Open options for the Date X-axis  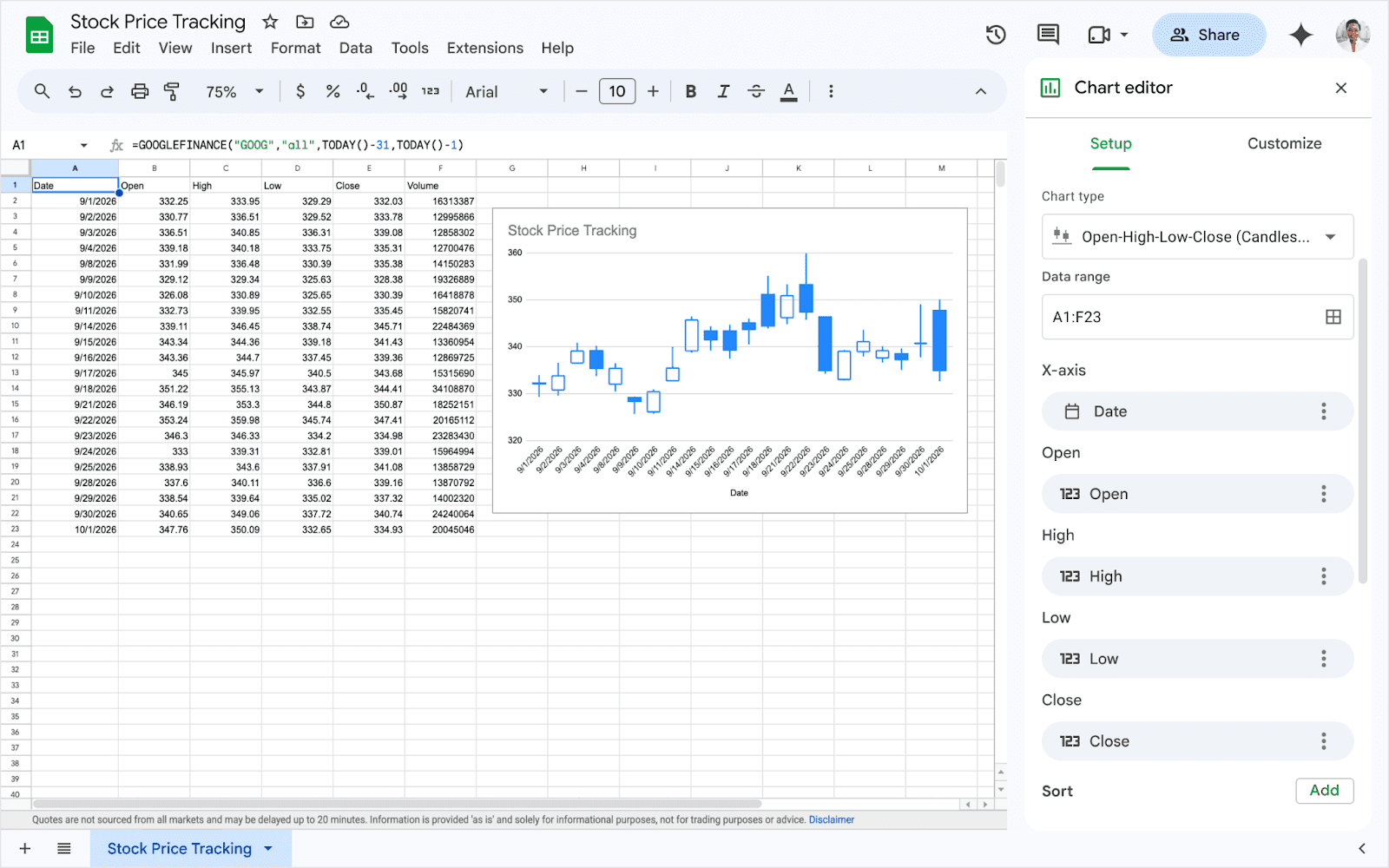point(1324,411)
